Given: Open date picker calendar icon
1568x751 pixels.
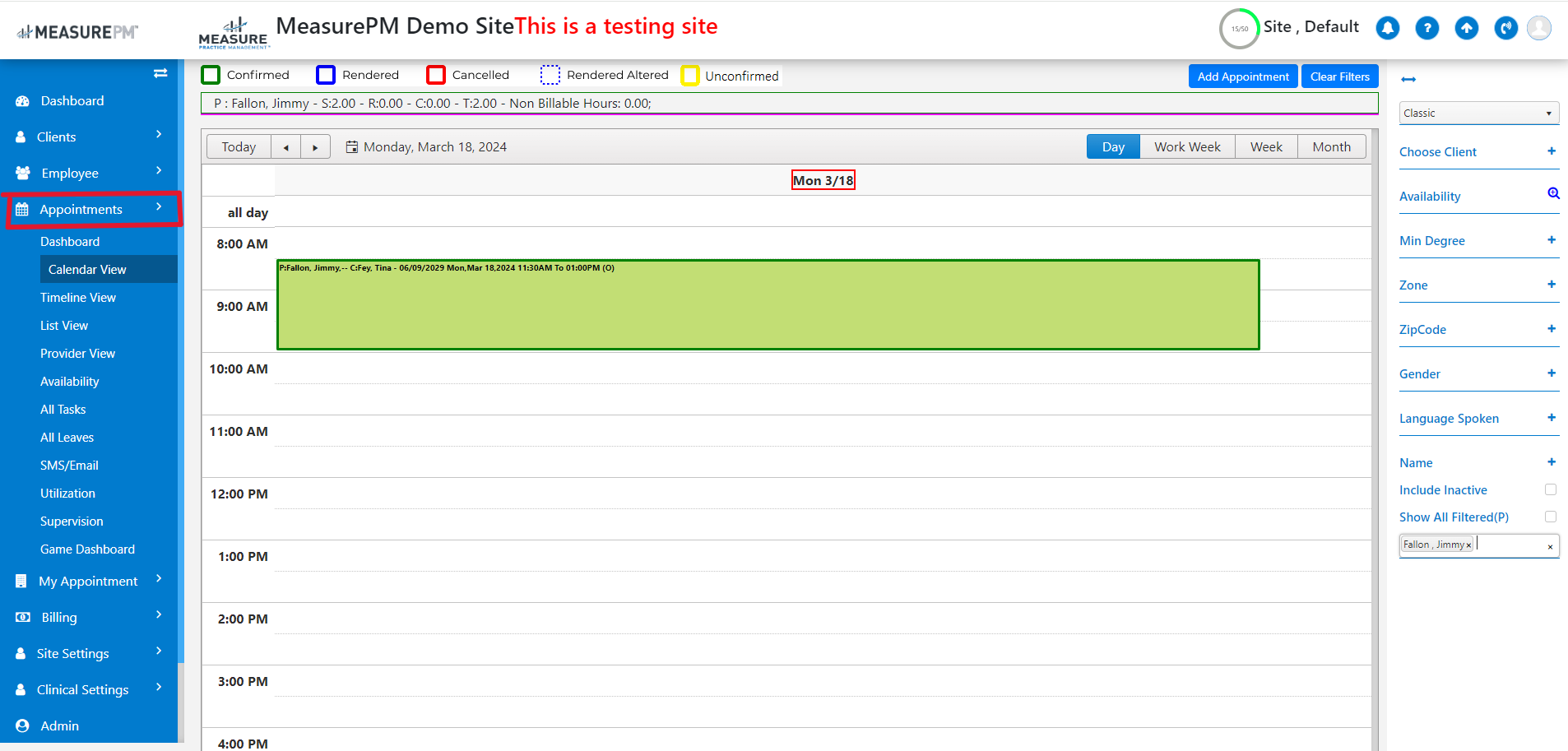Looking at the screenshot, I should click(x=352, y=147).
